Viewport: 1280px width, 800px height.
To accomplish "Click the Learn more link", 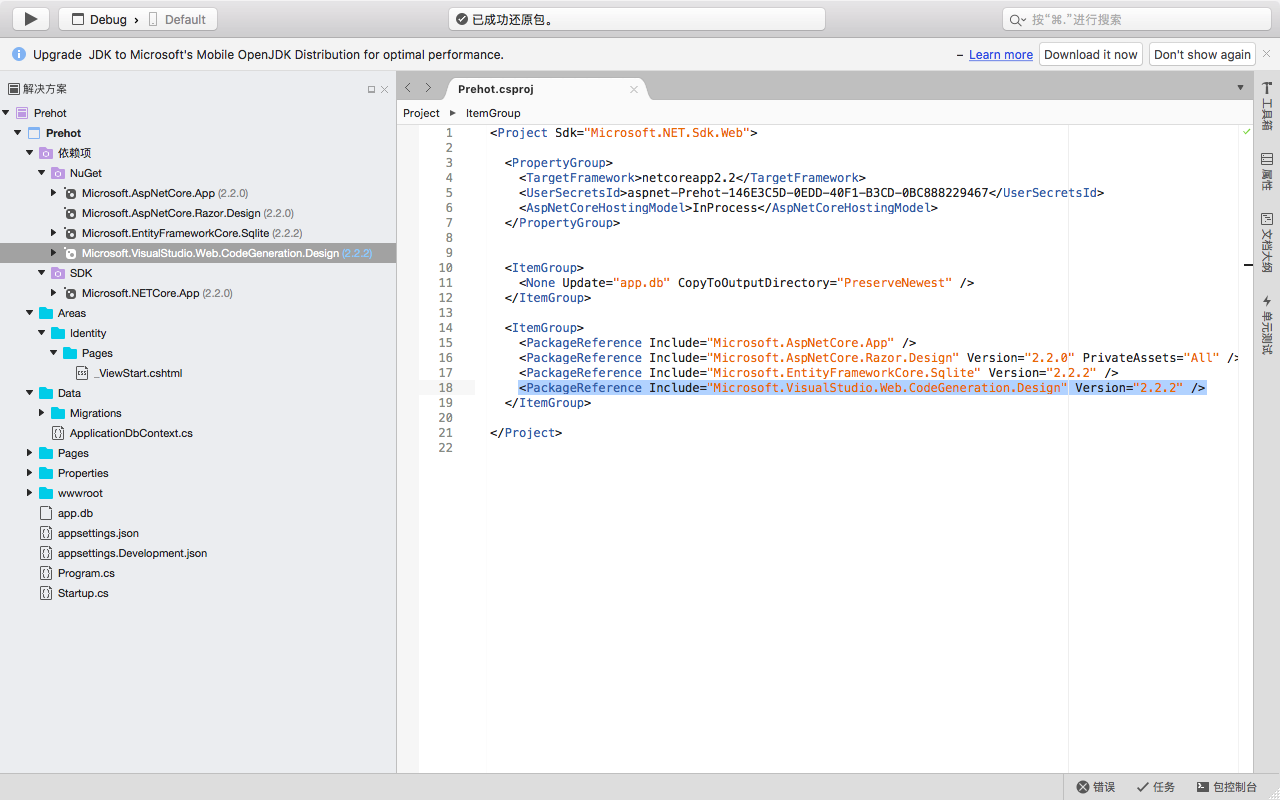I will [1001, 55].
